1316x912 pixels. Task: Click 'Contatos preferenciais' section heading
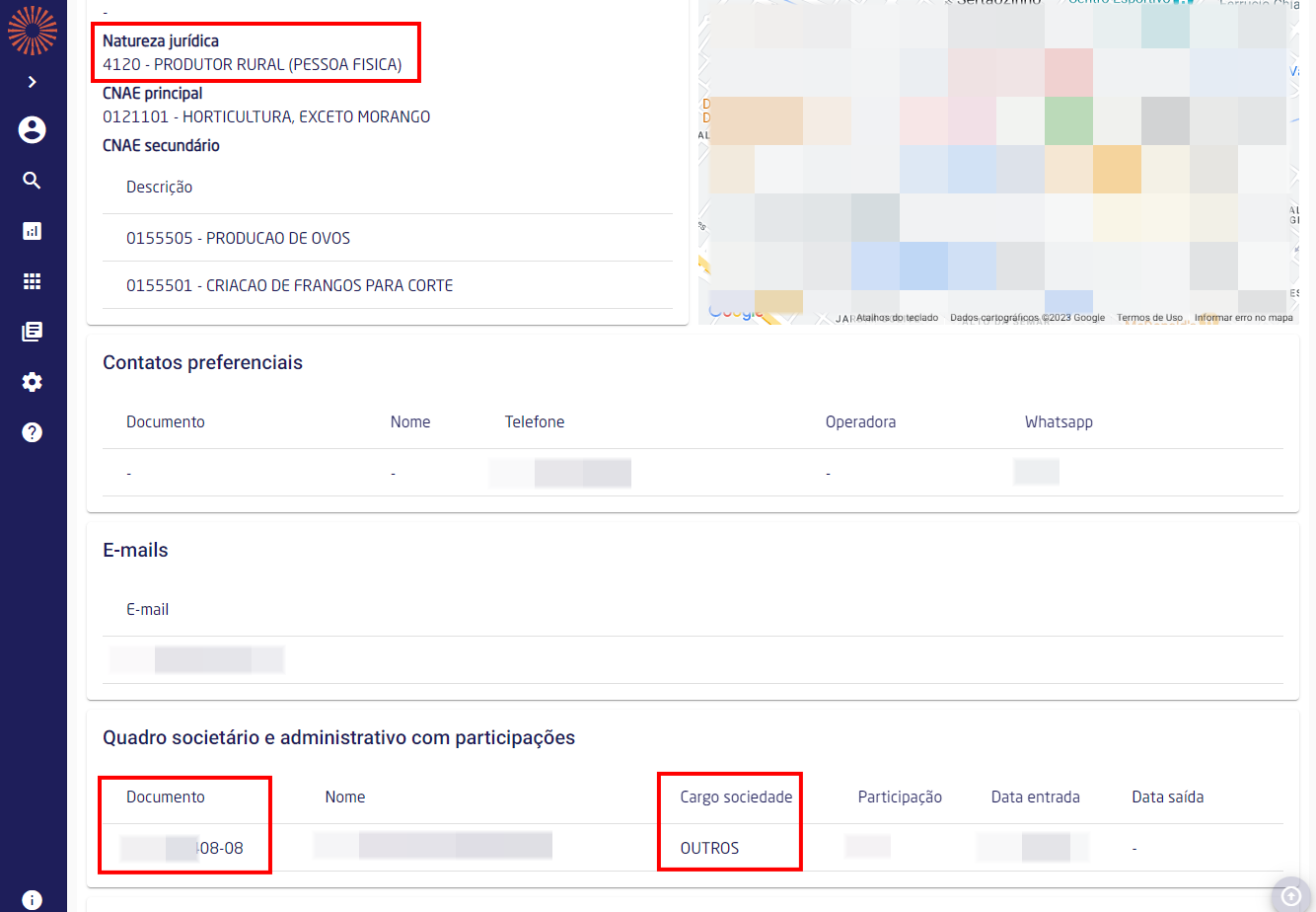(203, 362)
